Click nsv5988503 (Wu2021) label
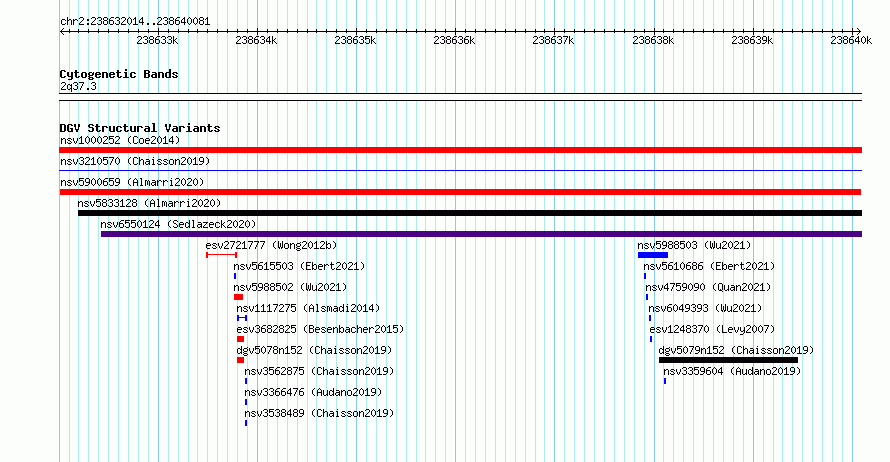Viewport: 890px width, 462px height. click(x=694, y=245)
